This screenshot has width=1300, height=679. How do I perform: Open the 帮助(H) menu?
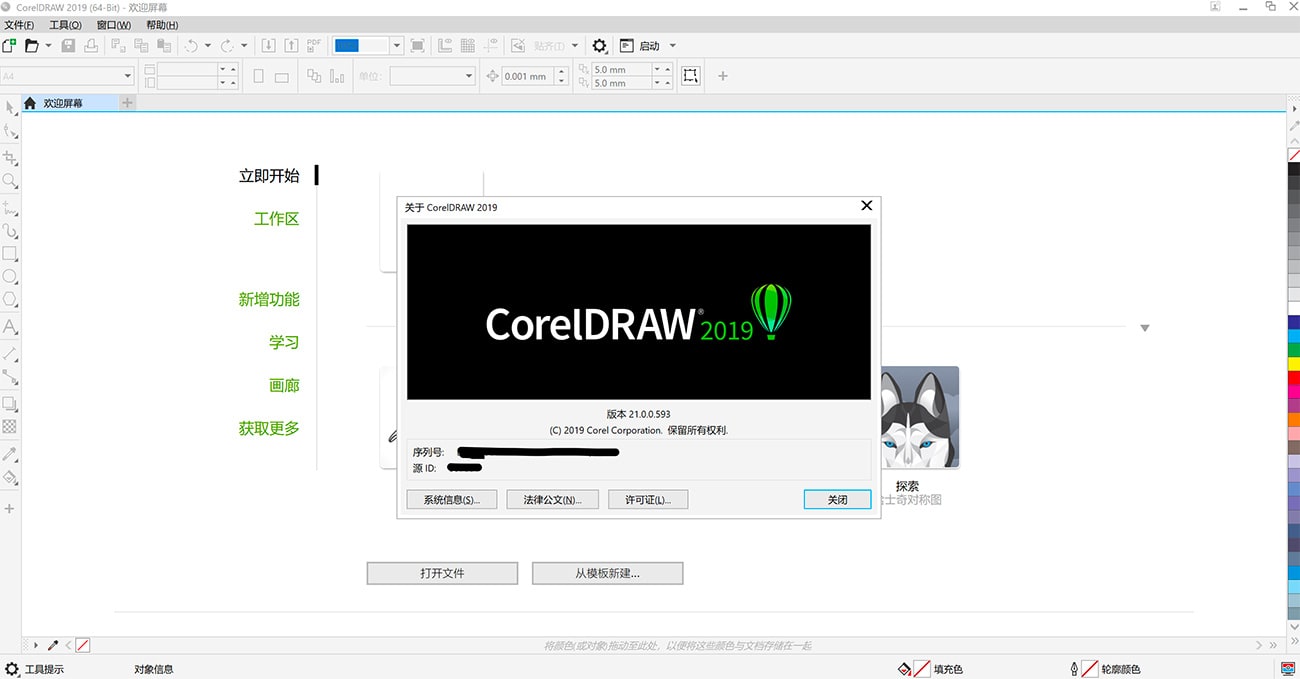point(162,25)
